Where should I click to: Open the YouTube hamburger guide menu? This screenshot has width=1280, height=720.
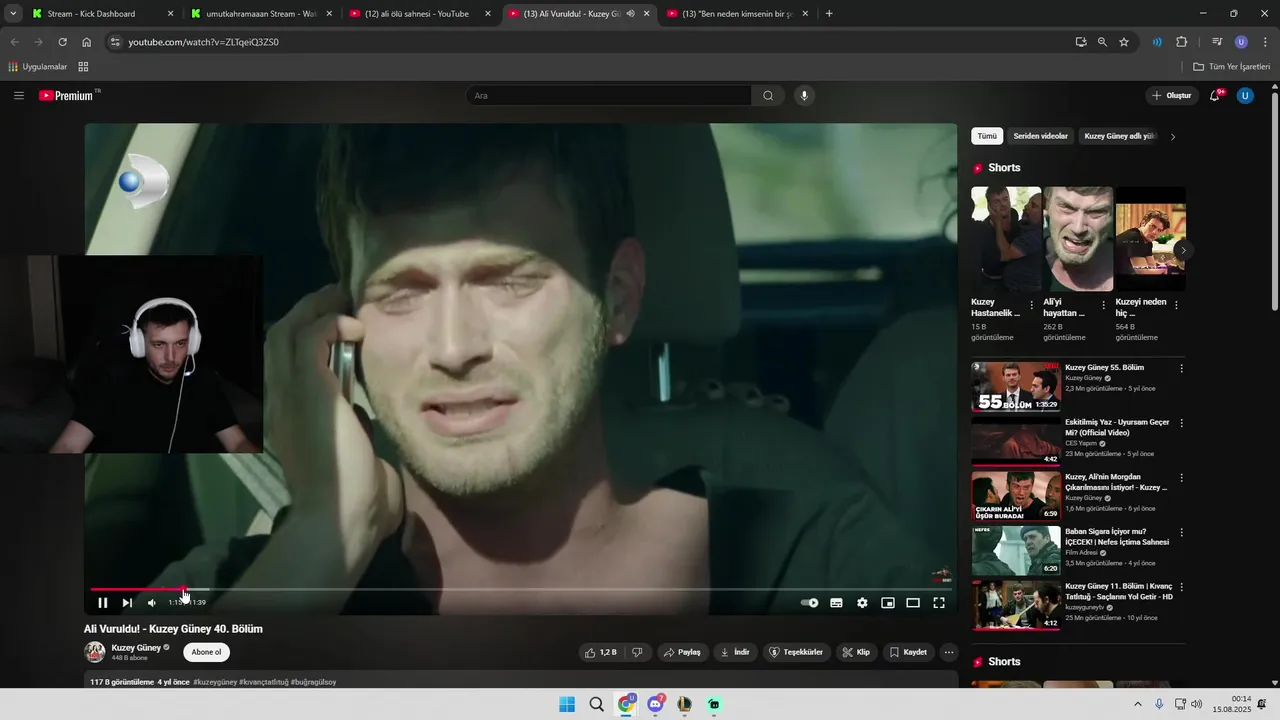[x=19, y=96]
